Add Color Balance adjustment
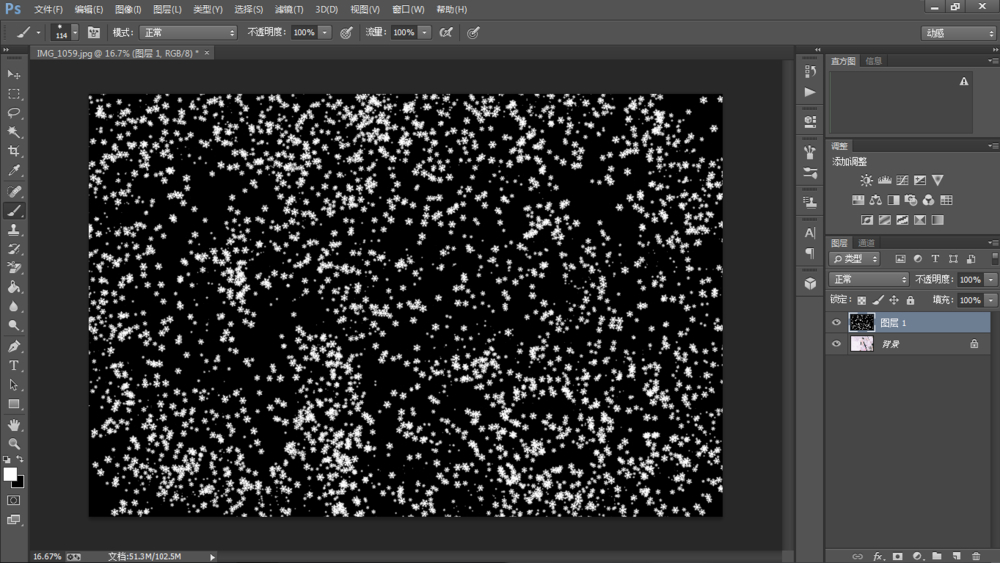The image size is (1000, 563). (x=876, y=200)
